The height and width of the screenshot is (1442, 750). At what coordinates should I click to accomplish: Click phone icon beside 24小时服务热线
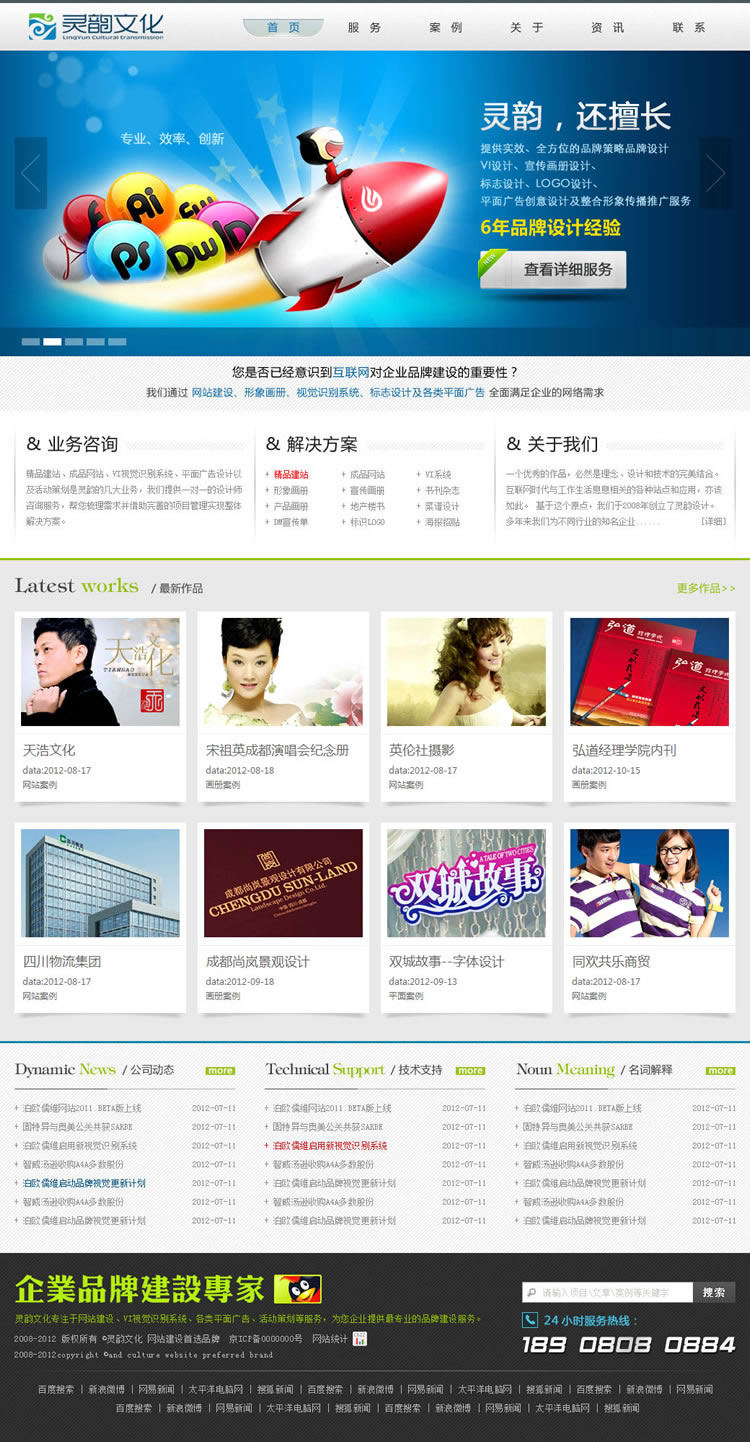530,1320
